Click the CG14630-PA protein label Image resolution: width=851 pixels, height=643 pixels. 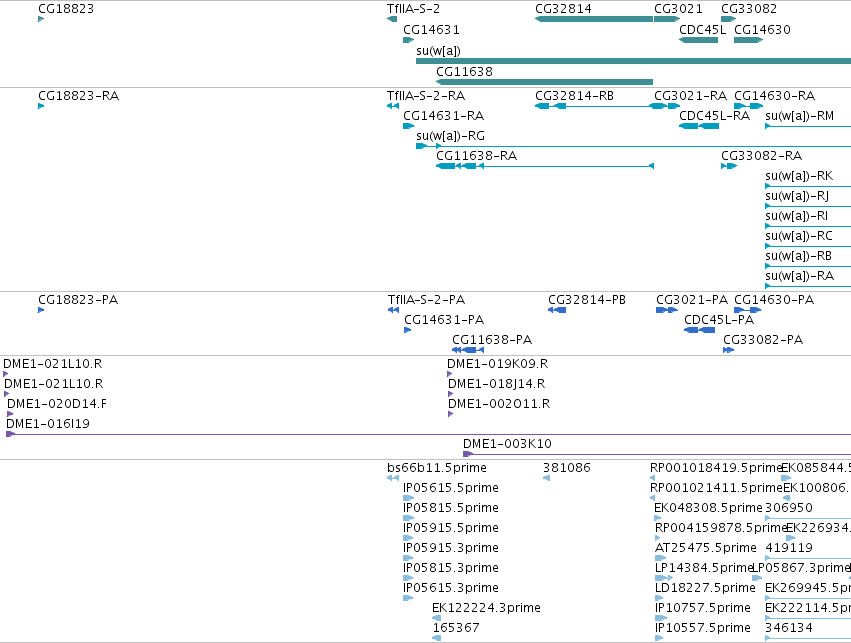[774, 300]
